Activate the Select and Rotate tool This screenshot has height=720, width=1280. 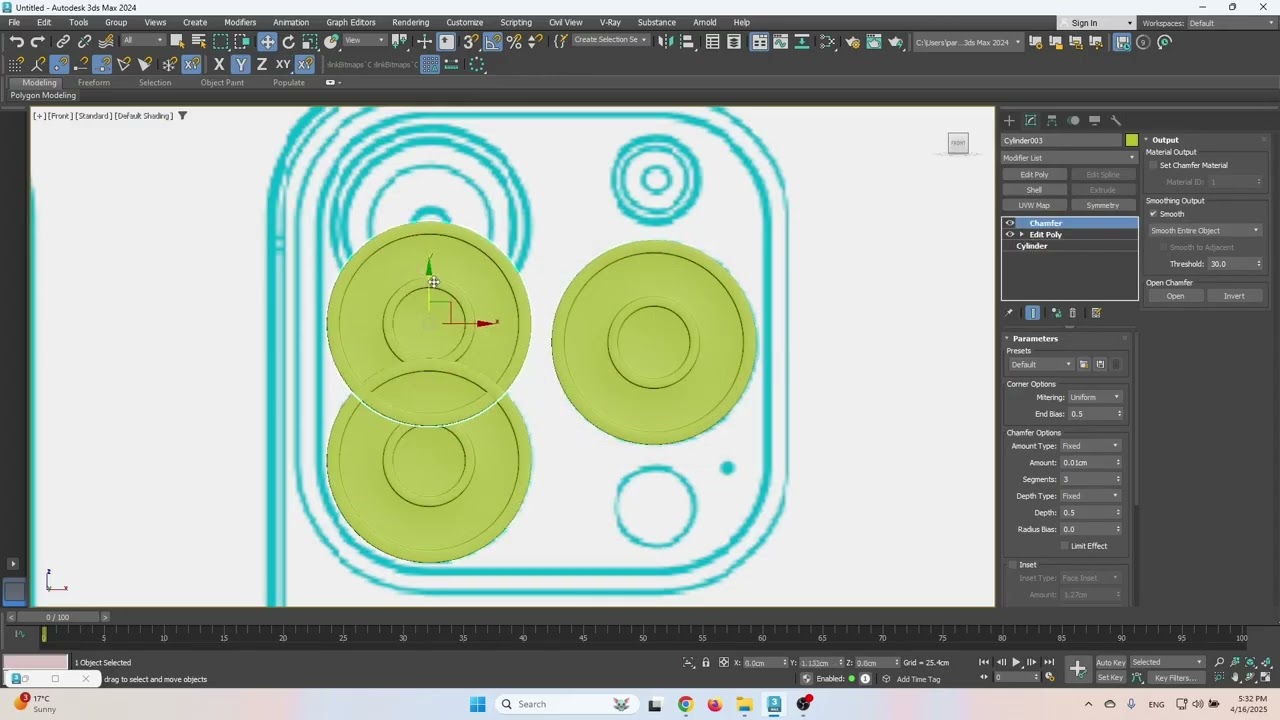pos(289,42)
